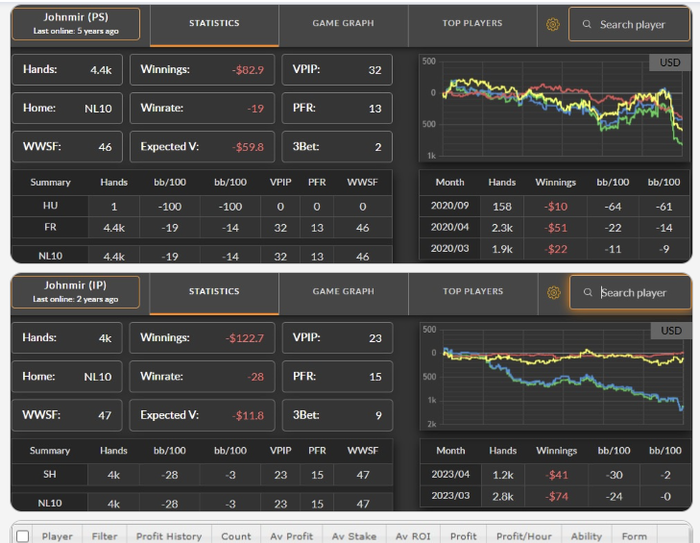The image size is (700, 543).
Task: Click Hands 4.4k stat box
Action: pyautogui.click(x=67, y=70)
